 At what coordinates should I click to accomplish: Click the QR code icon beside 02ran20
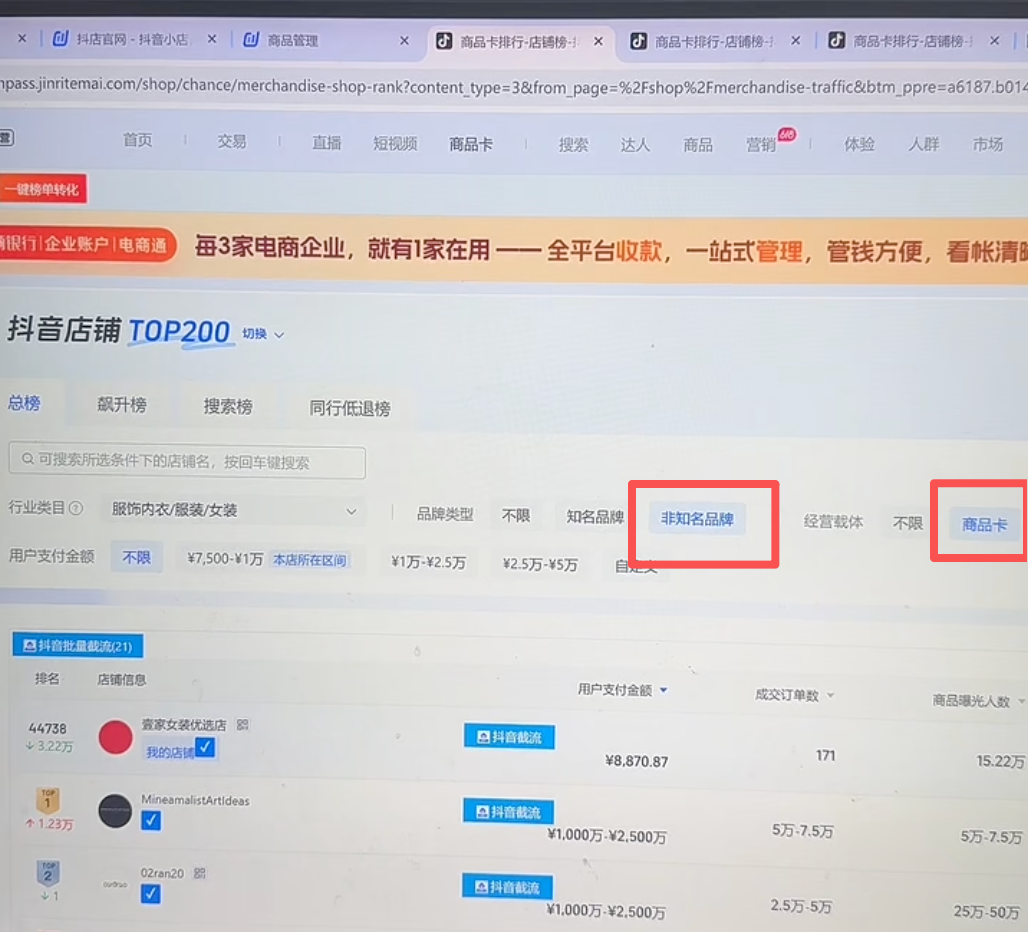click(200, 873)
